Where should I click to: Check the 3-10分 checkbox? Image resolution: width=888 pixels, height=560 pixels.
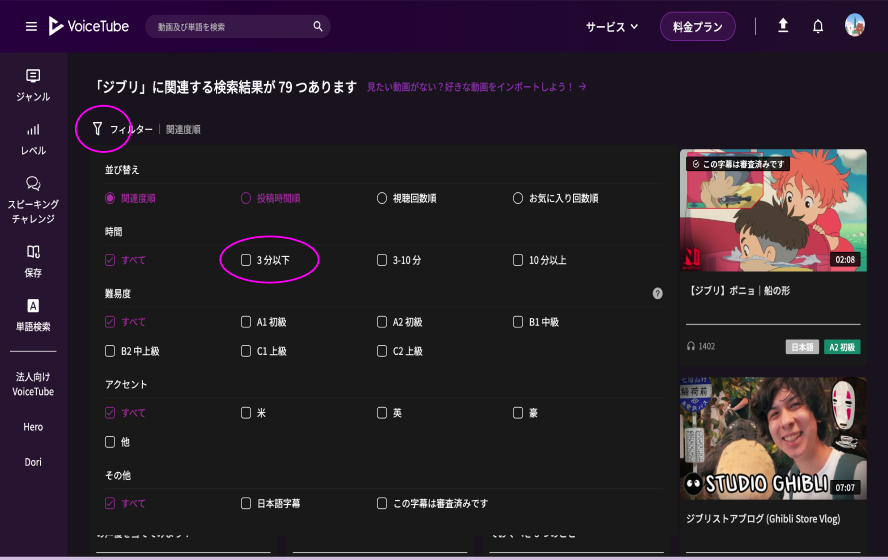click(382, 260)
